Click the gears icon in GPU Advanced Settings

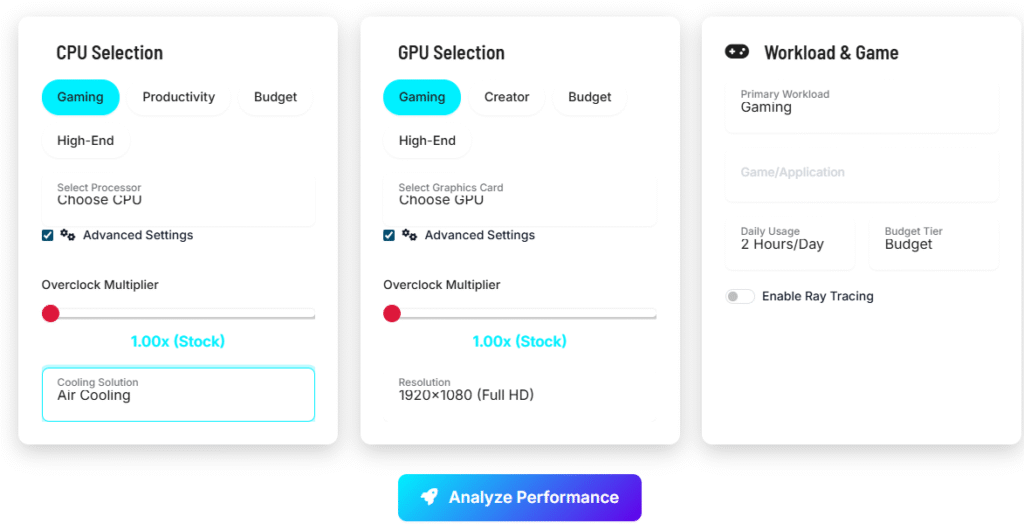coord(410,235)
